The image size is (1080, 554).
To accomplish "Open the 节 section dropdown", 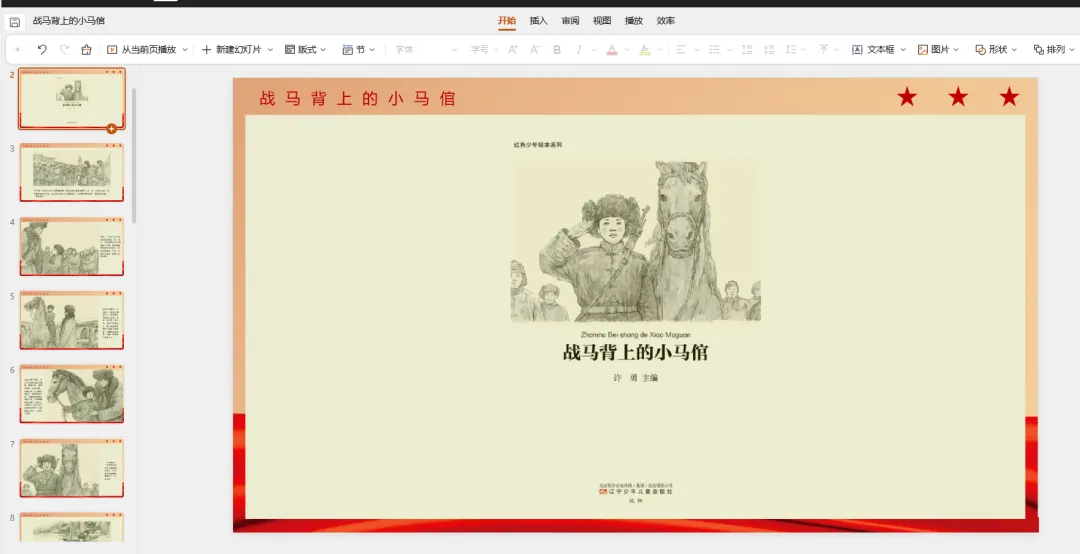I will click(x=358, y=50).
